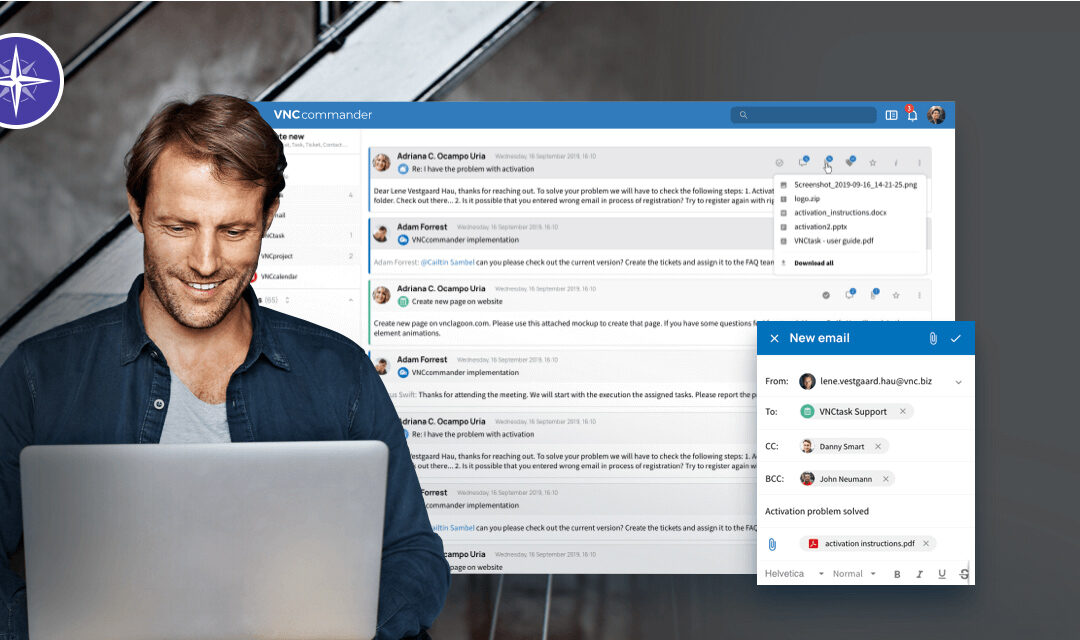Collapse the sidebar section with up chevron

coord(351,300)
